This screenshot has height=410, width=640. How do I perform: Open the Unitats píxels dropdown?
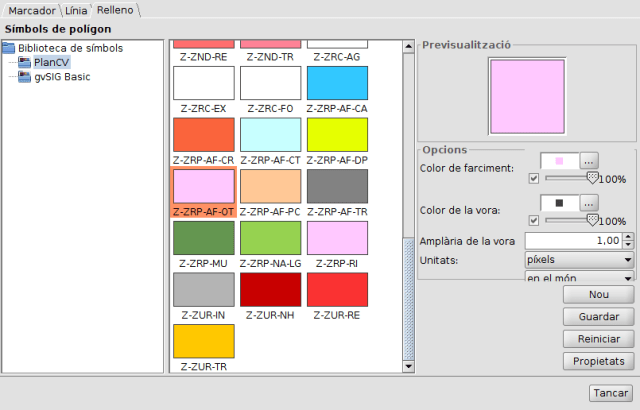point(580,259)
